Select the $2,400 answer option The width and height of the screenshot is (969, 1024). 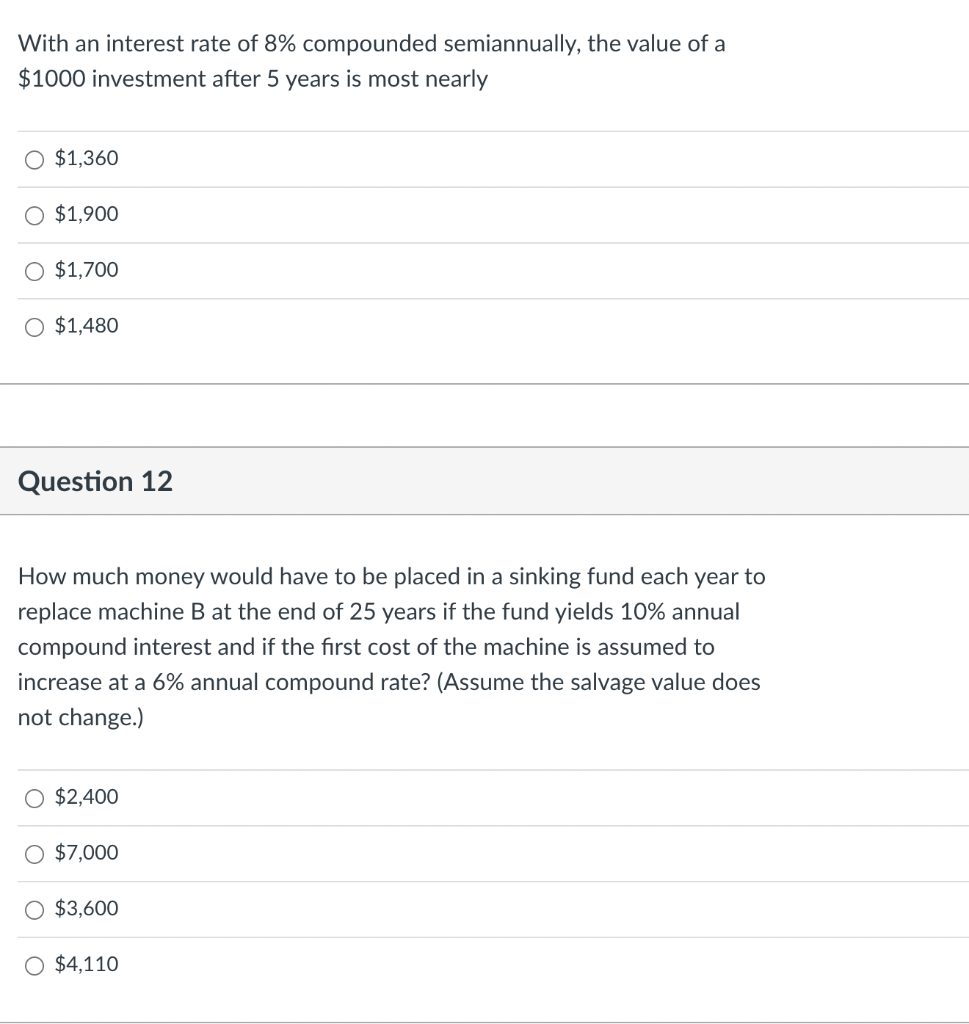[x=34, y=797]
